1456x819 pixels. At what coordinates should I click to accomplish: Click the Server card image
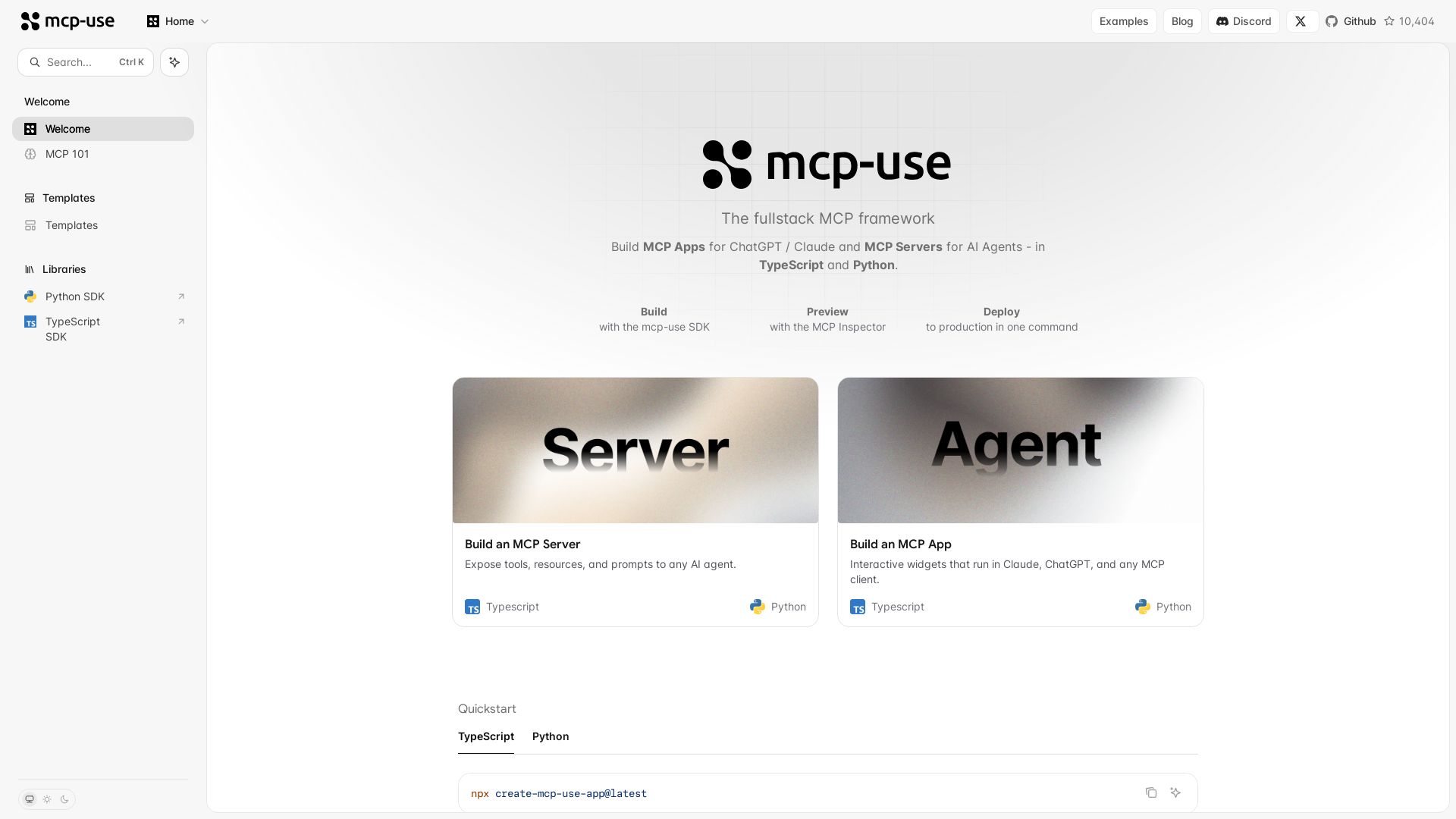[635, 450]
